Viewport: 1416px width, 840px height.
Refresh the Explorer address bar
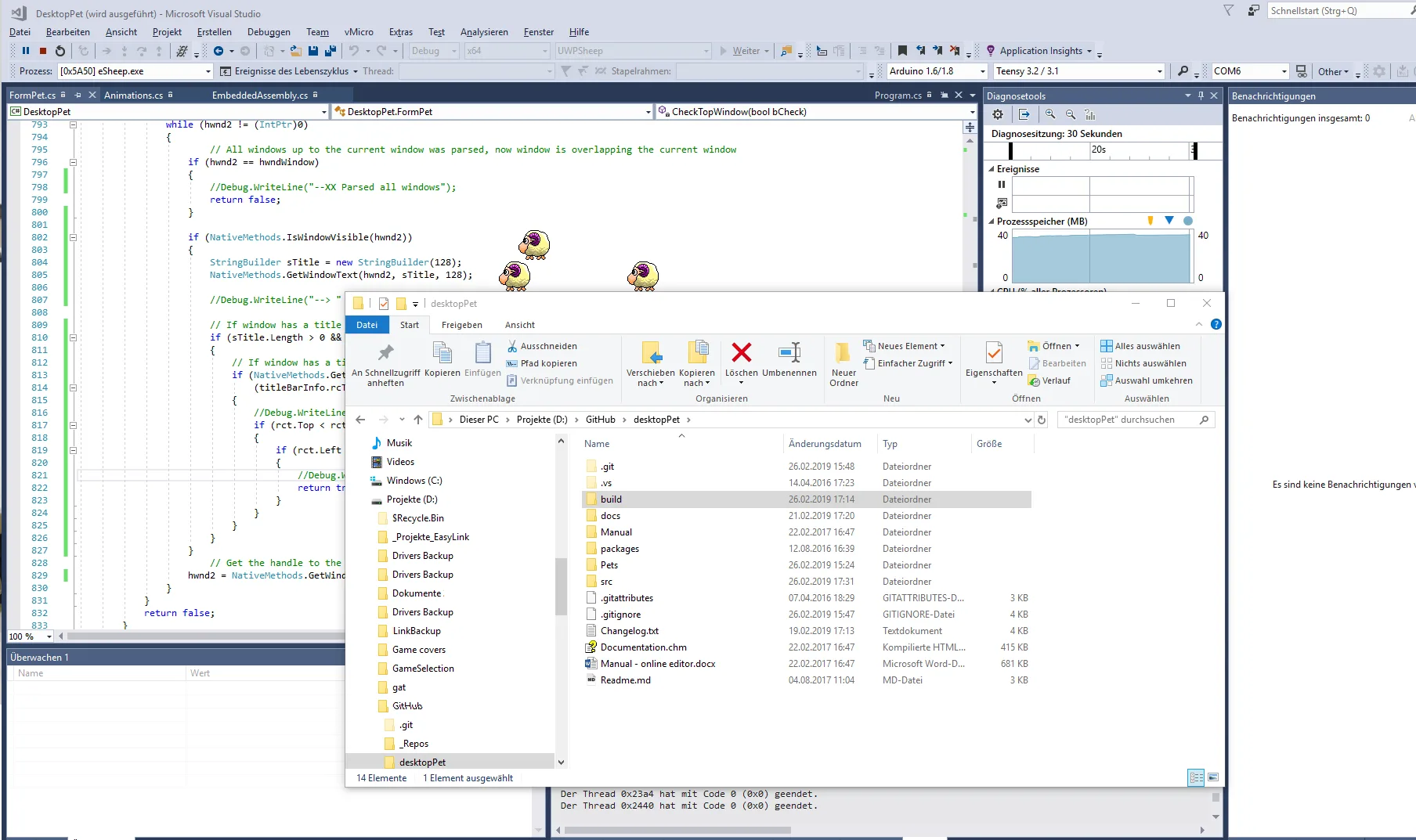[1042, 420]
